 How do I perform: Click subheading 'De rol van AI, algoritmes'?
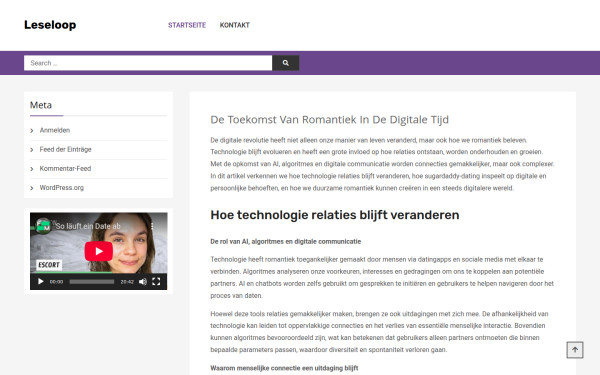pos(285,241)
